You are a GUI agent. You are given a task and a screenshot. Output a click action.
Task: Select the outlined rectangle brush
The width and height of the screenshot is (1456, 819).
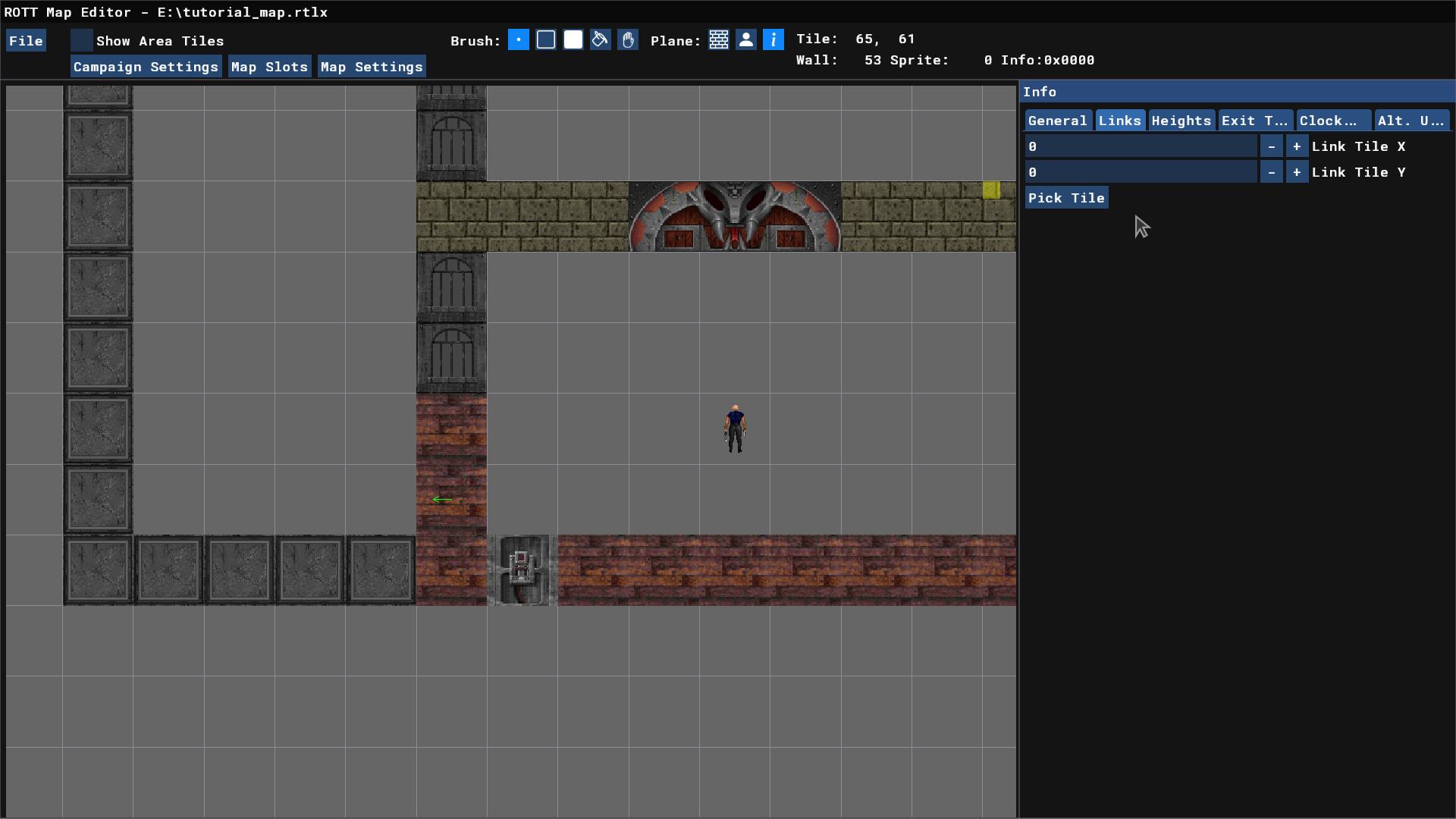pos(546,40)
